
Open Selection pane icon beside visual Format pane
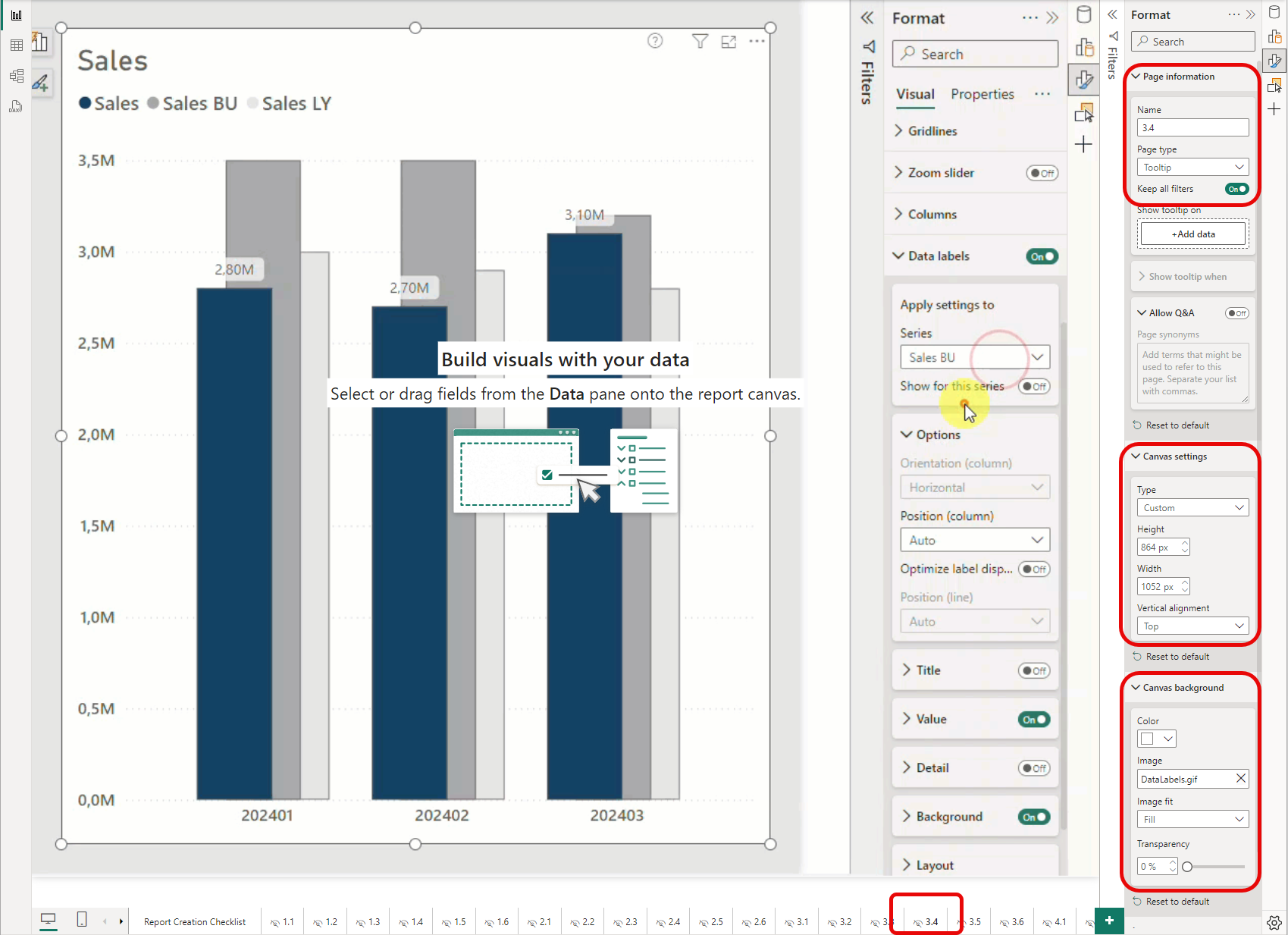click(1084, 113)
